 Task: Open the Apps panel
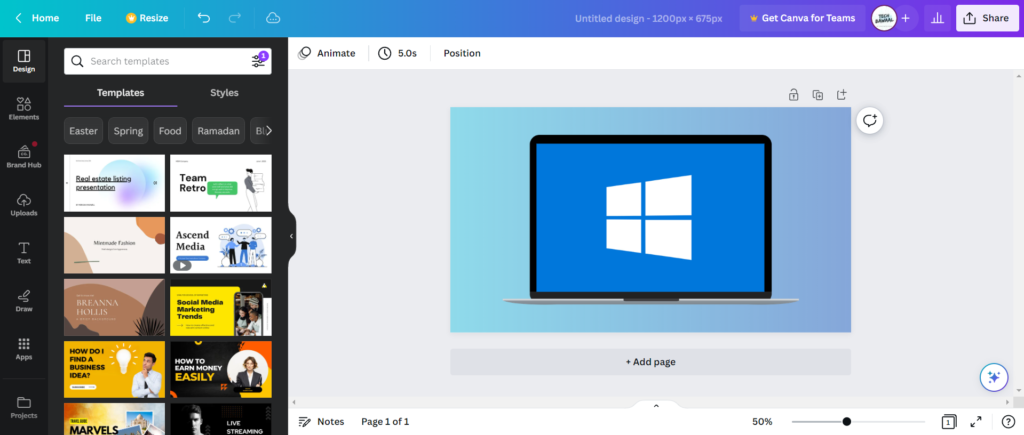pyautogui.click(x=24, y=349)
